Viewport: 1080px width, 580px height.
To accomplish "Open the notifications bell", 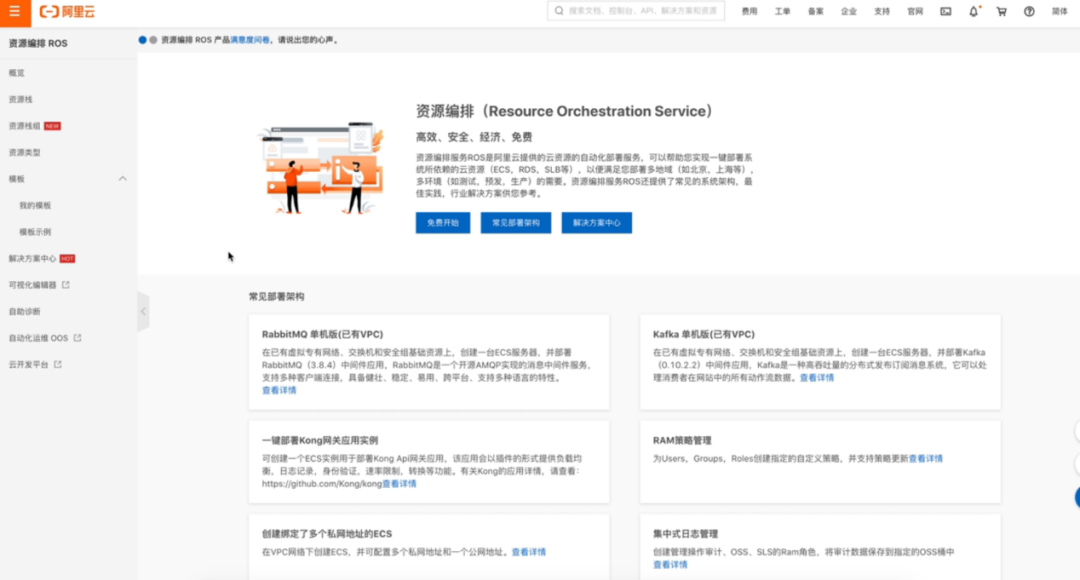I will click(973, 12).
